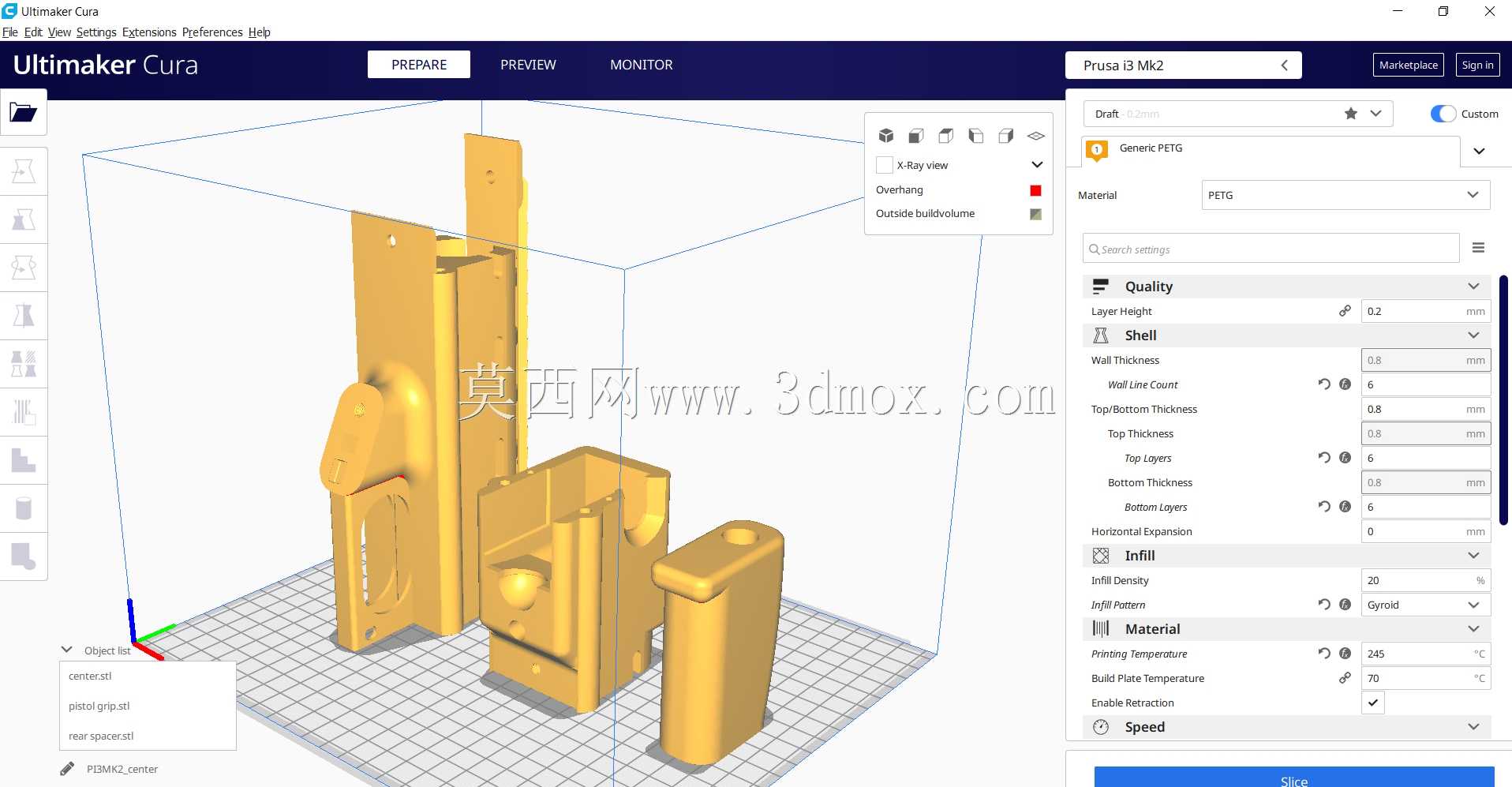Open the Edit menu
Viewport: 1512px width, 787px height.
(33, 32)
